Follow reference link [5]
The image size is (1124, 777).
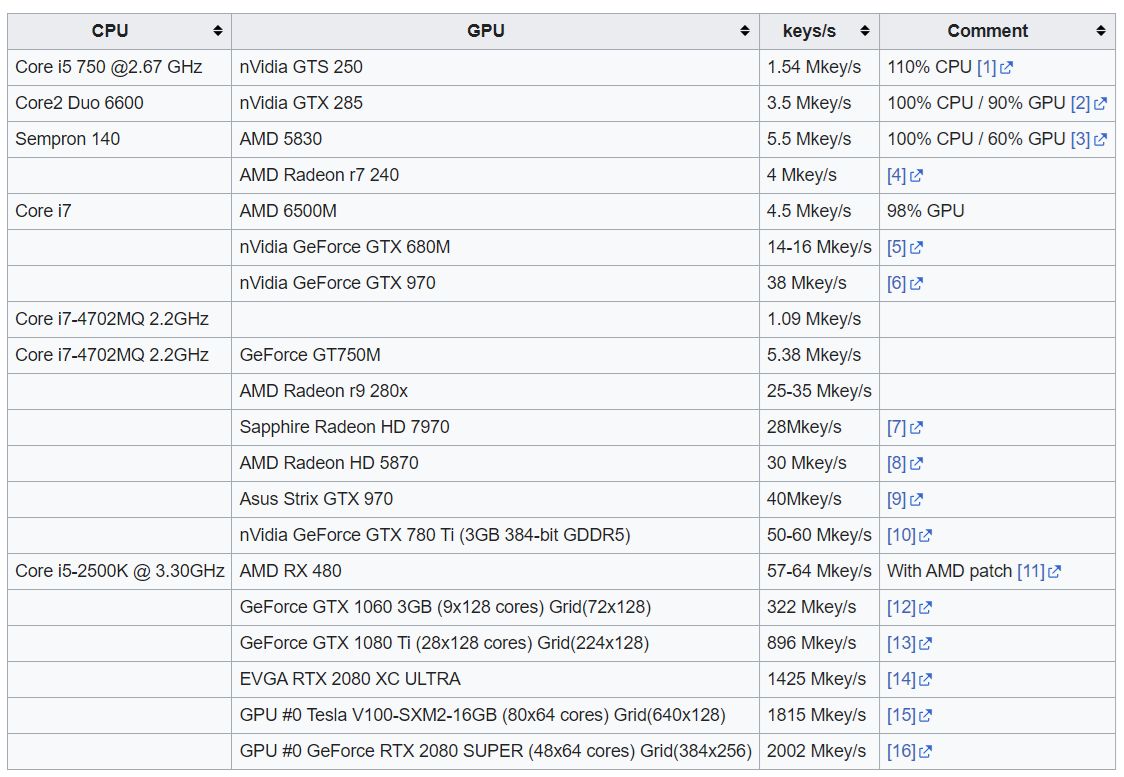pos(905,247)
